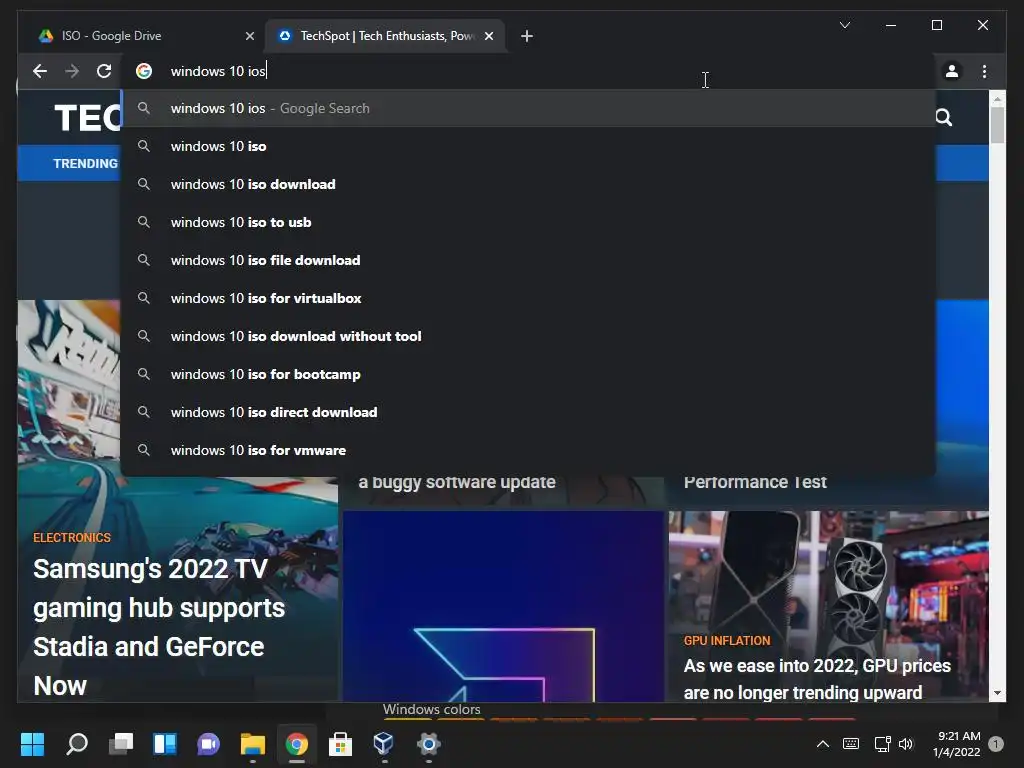Screen dimensions: 1024x768
Task: Open network status tray icon
Action: (x=882, y=744)
